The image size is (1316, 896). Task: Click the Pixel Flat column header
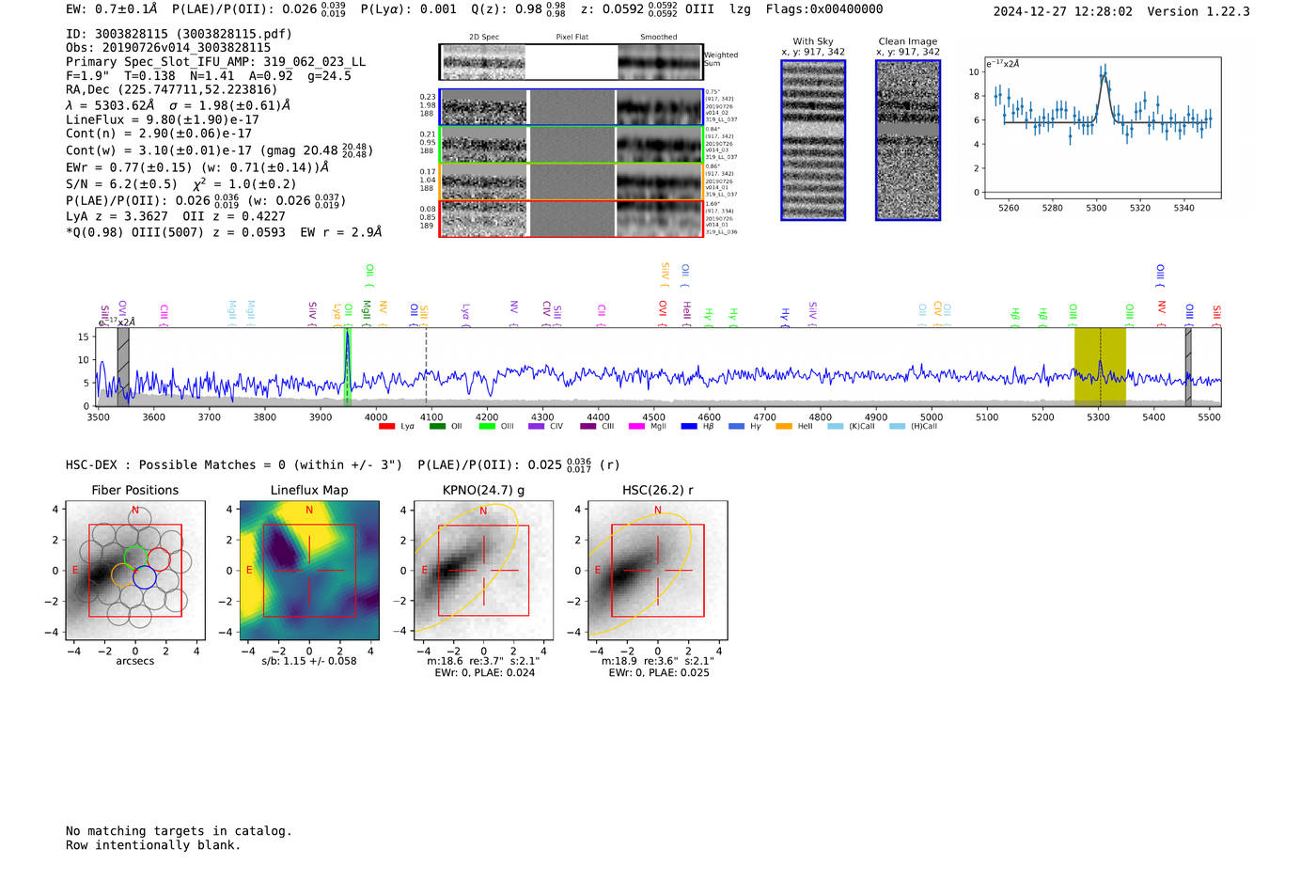pyautogui.click(x=572, y=38)
